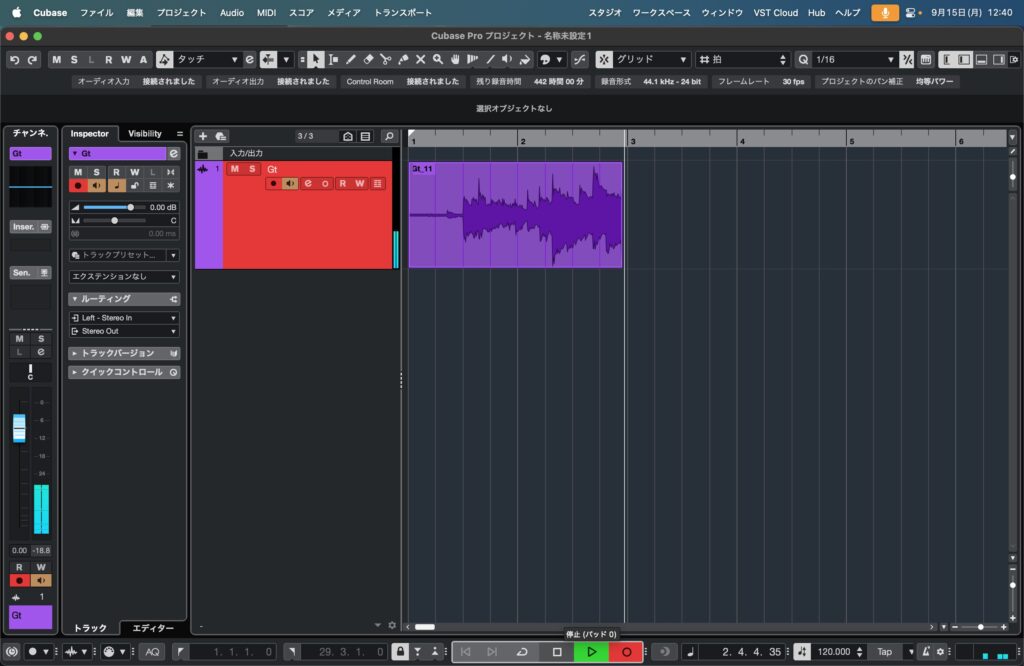This screenshot has width=1024, height=666.
Task: Open the スタジオ menu in menu bar
Action: click(604, 13)
